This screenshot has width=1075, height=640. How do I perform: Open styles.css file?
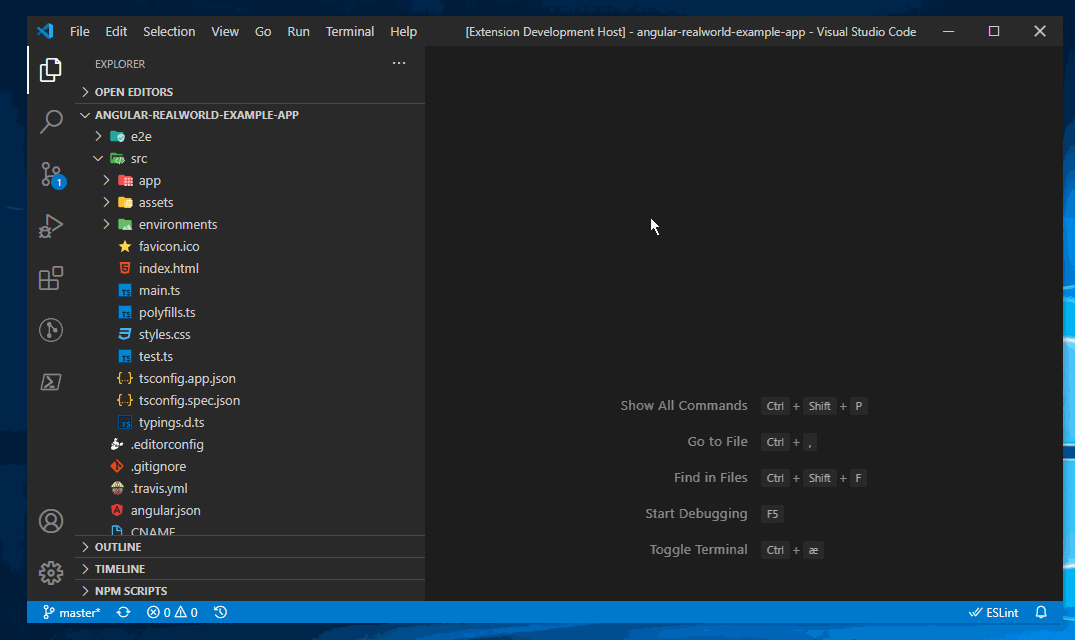click(x=250, y=334)
